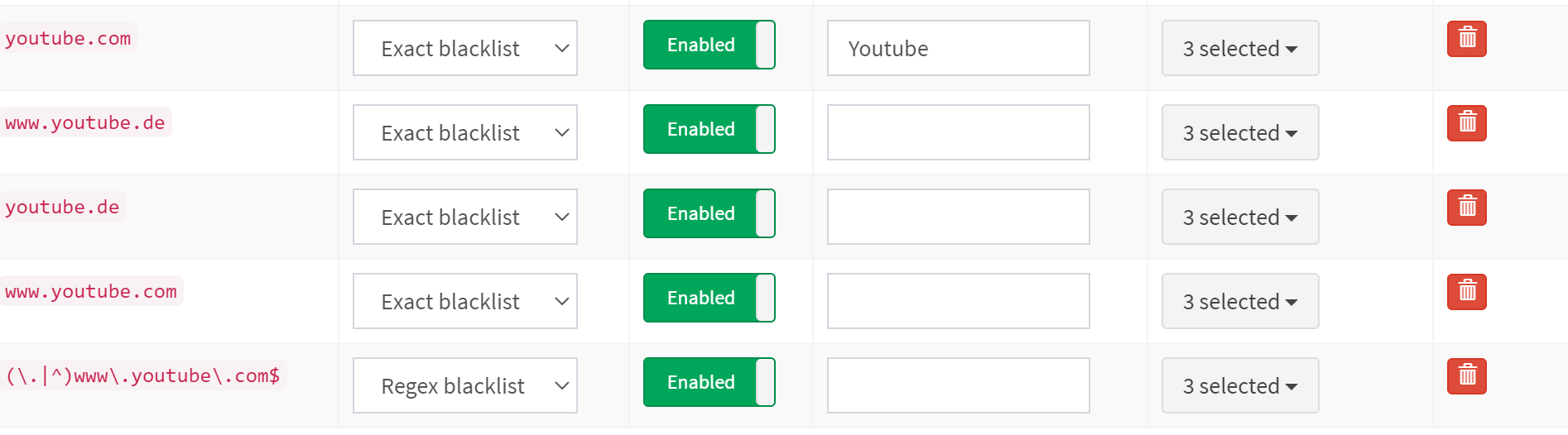
Task: Open Regex blacklist type dropdown
Action: click(x=465, y=385)
